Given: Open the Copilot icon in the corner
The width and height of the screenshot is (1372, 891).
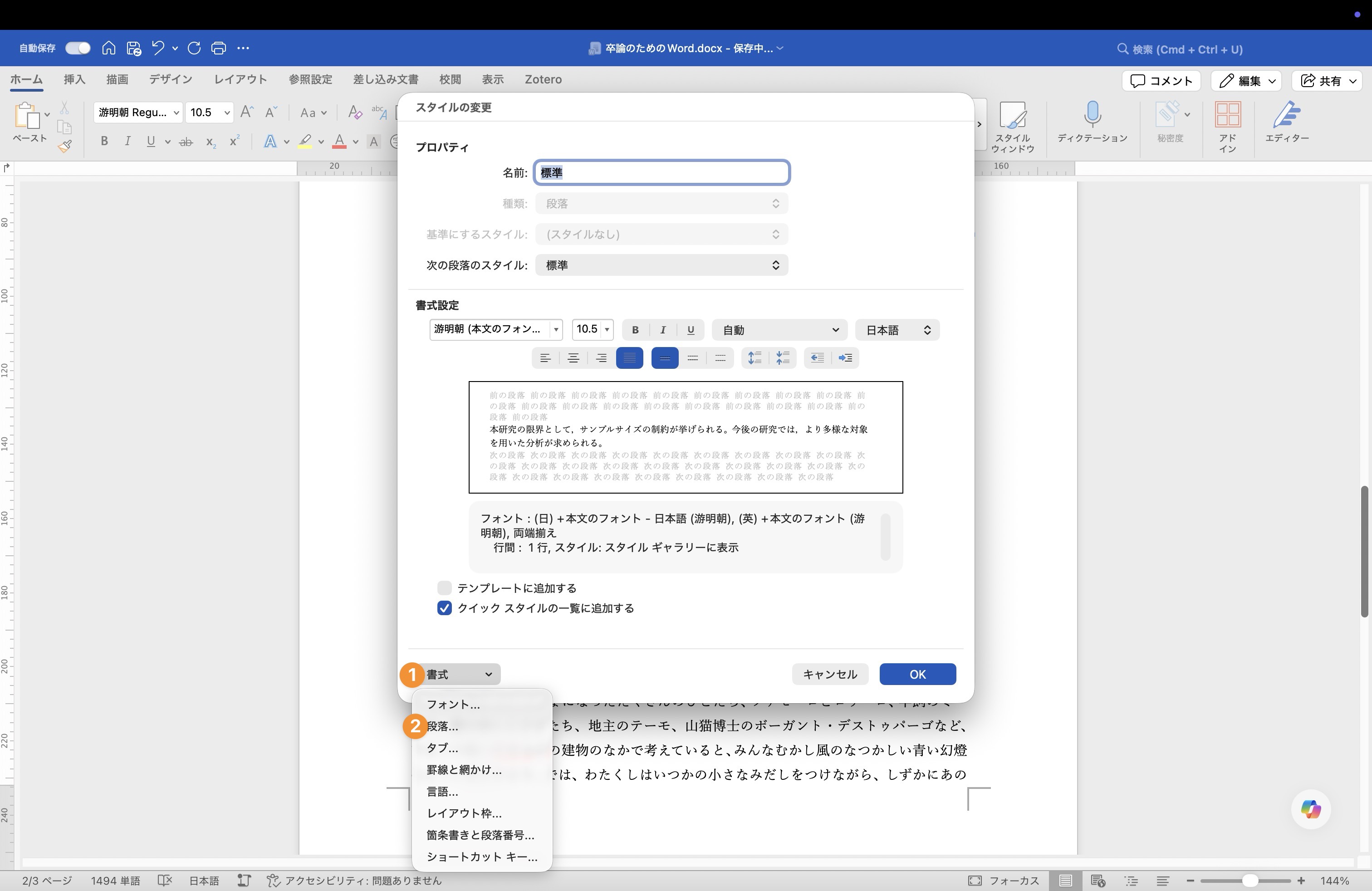Looking at the screenshot, I should [1310, 809].
